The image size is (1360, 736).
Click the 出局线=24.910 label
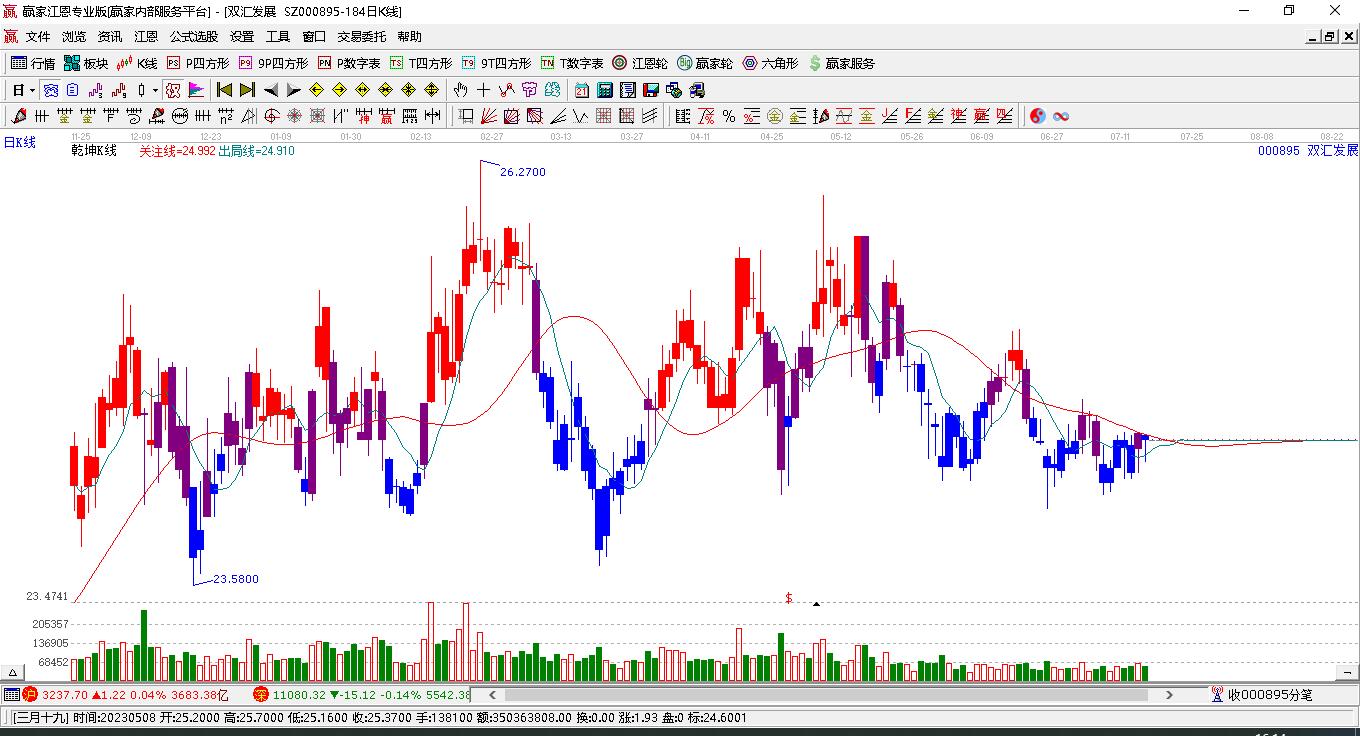(257, 151)
